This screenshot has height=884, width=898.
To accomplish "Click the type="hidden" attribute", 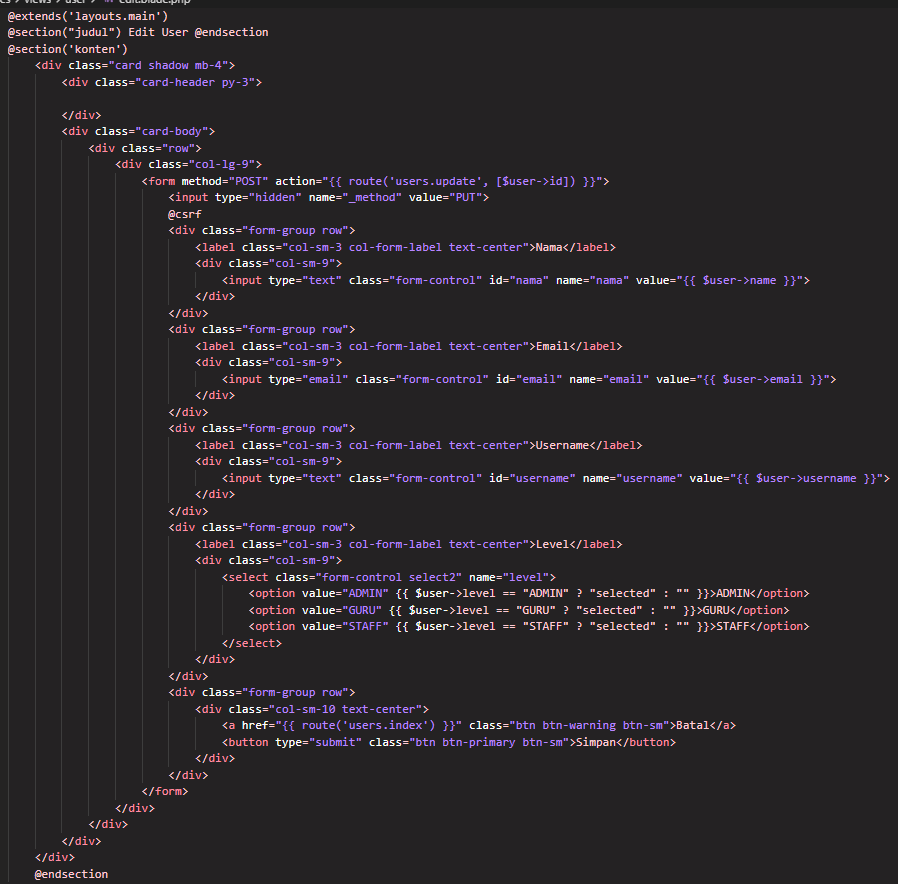I will [258, 198].
